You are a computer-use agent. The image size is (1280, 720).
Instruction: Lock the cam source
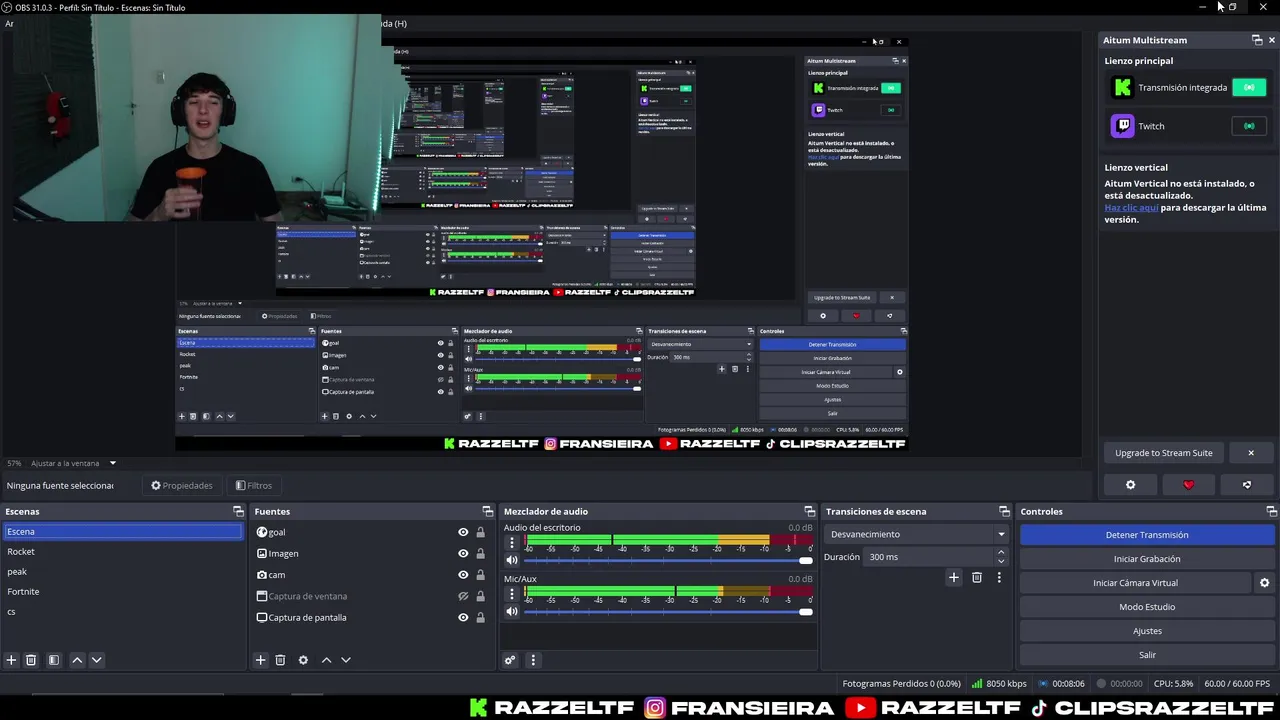coord(480,575)
